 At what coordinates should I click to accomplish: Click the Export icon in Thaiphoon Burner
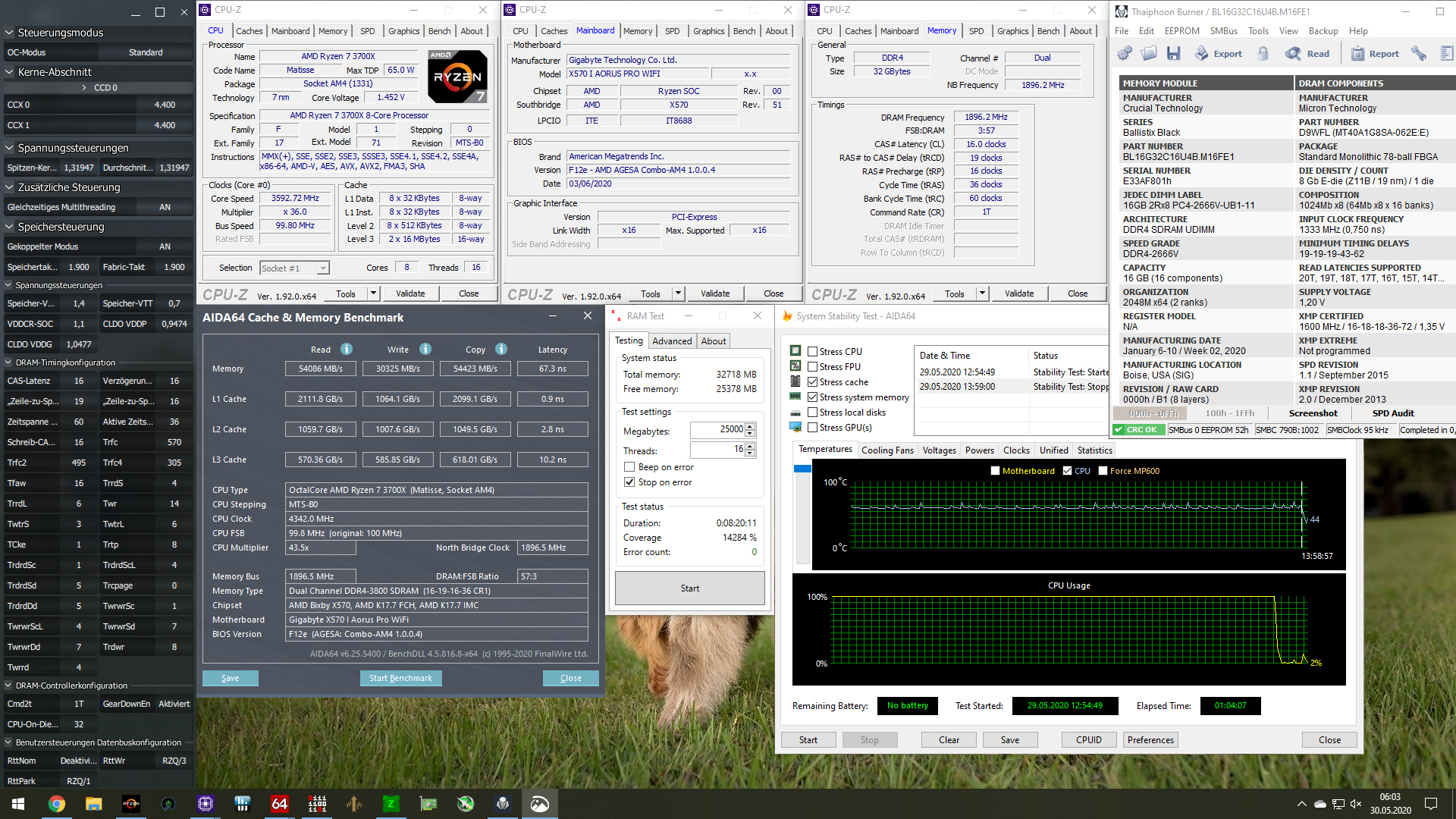pyautogui.click(x=1202, y=53)
